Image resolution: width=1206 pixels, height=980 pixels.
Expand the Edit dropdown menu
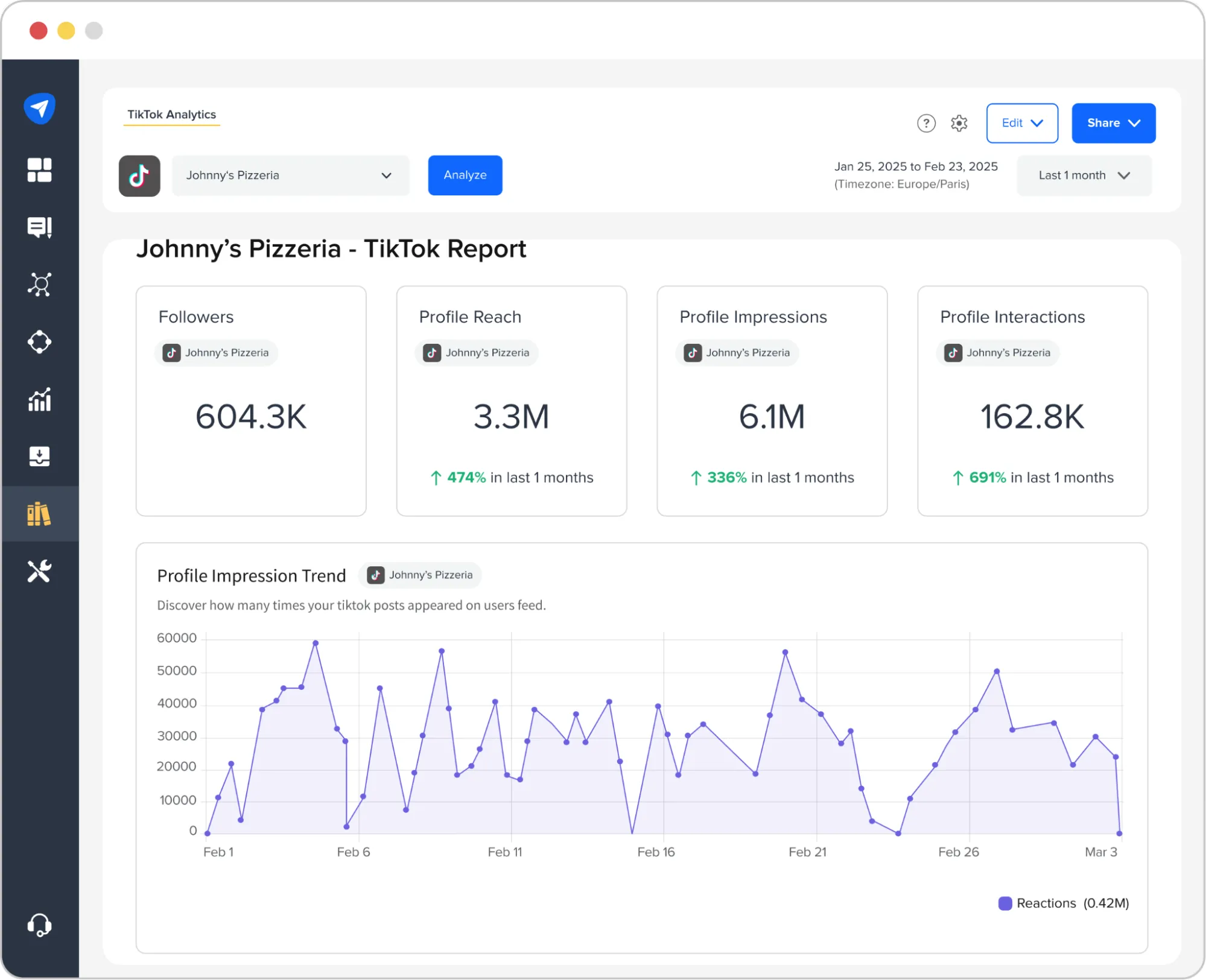[x=1022, y=123]
